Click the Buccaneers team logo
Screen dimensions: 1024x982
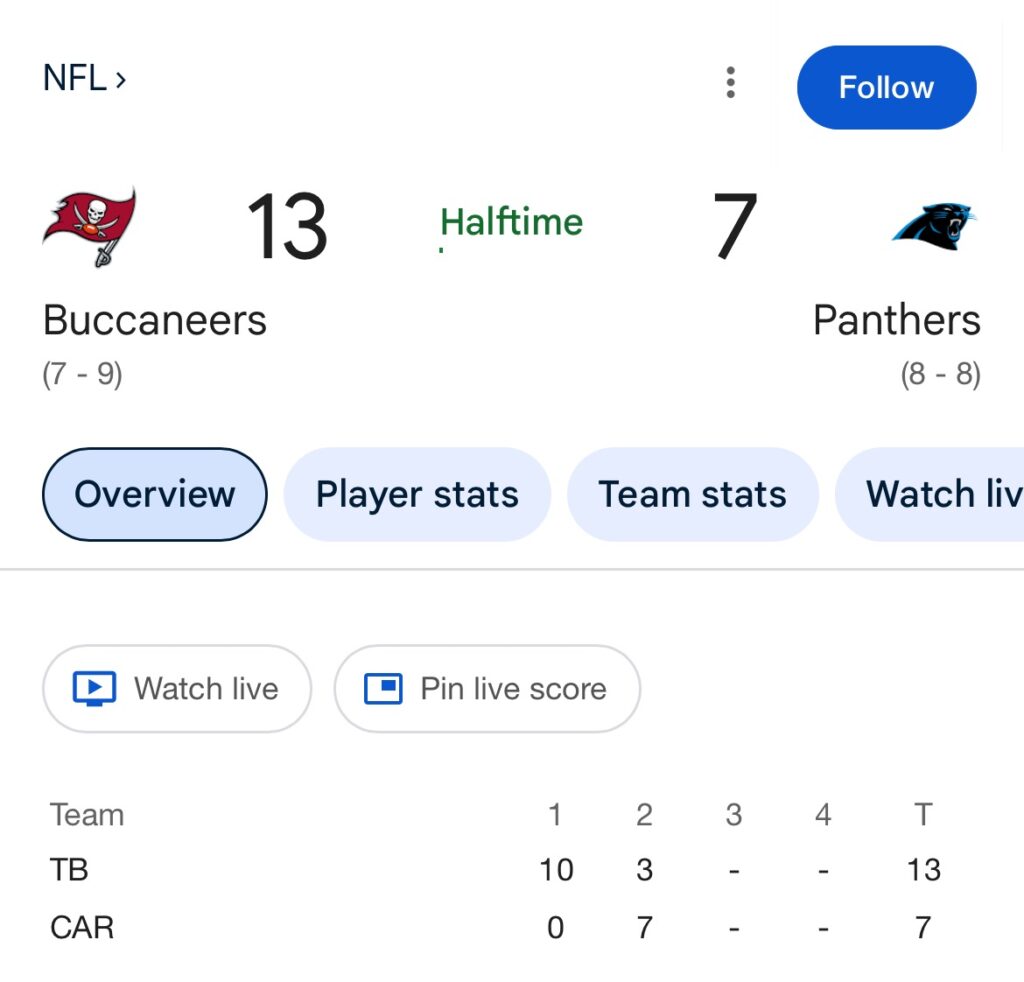pos(90,226)
